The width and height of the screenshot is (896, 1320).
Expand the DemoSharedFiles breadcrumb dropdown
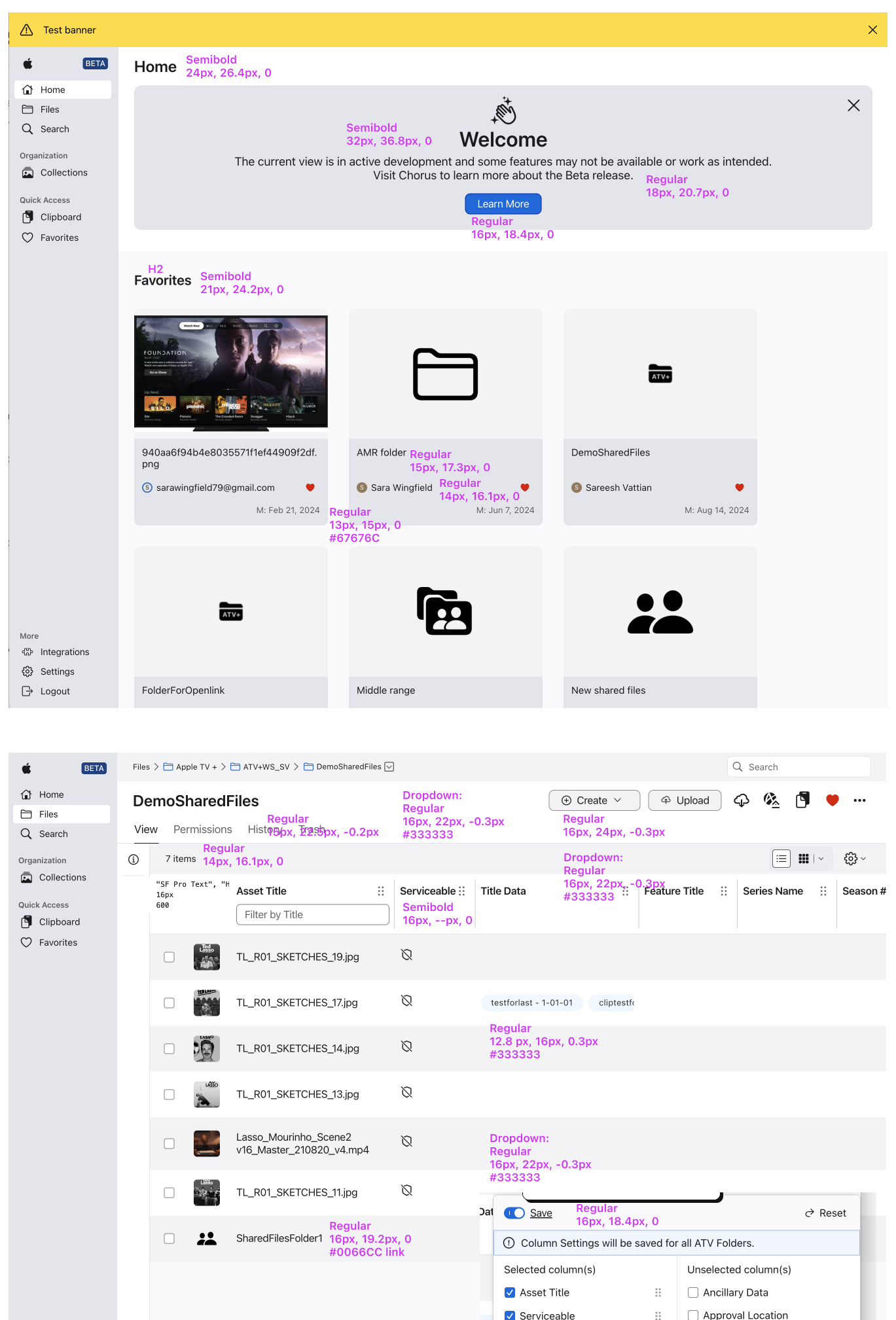pyautogui.click(x=389, y=767)
